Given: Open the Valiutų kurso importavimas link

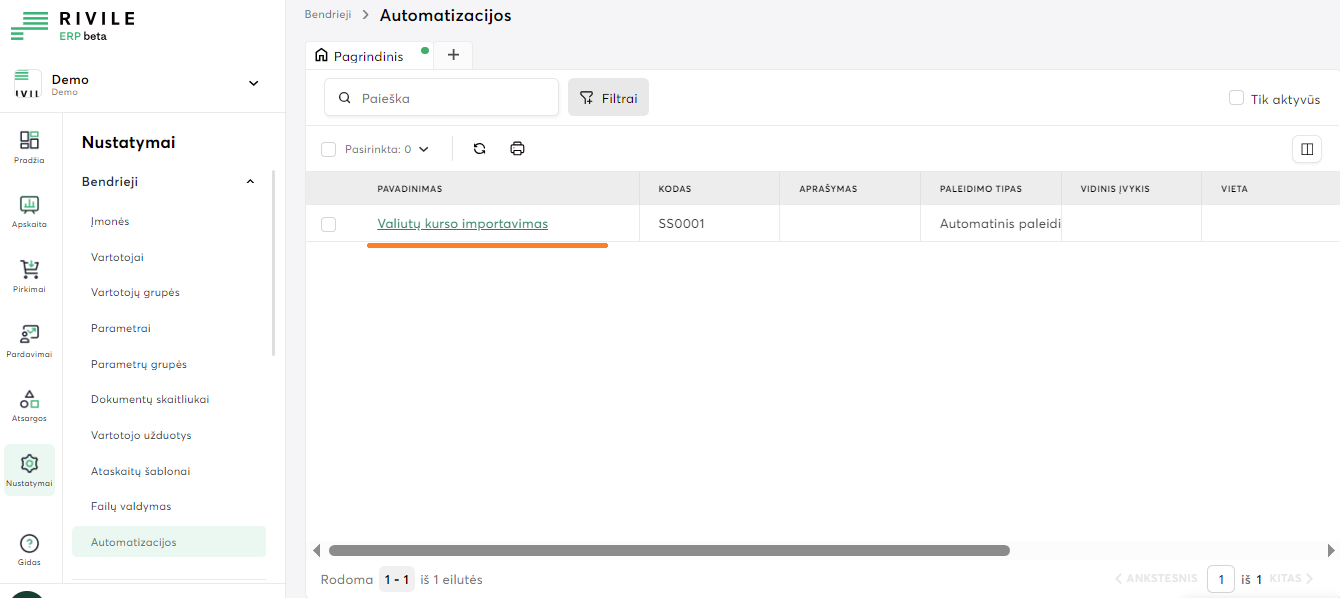Looking at the screenshot, I should tap(462, 224).
